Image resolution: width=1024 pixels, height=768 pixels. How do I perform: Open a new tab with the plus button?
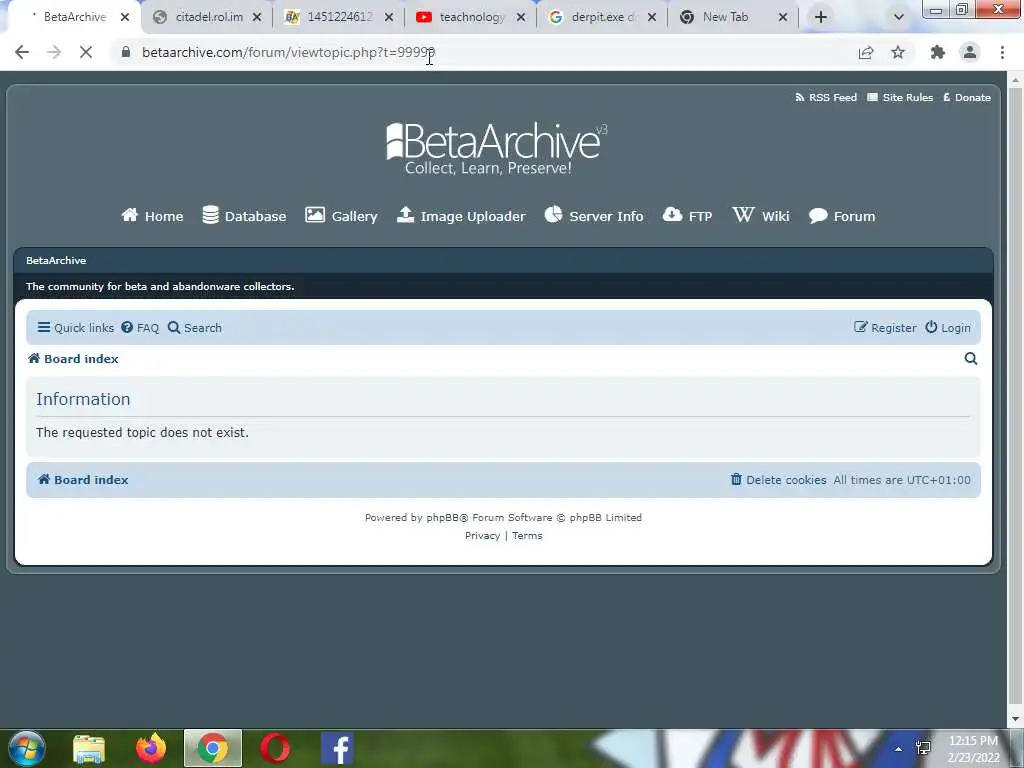[x=821, y=18]
